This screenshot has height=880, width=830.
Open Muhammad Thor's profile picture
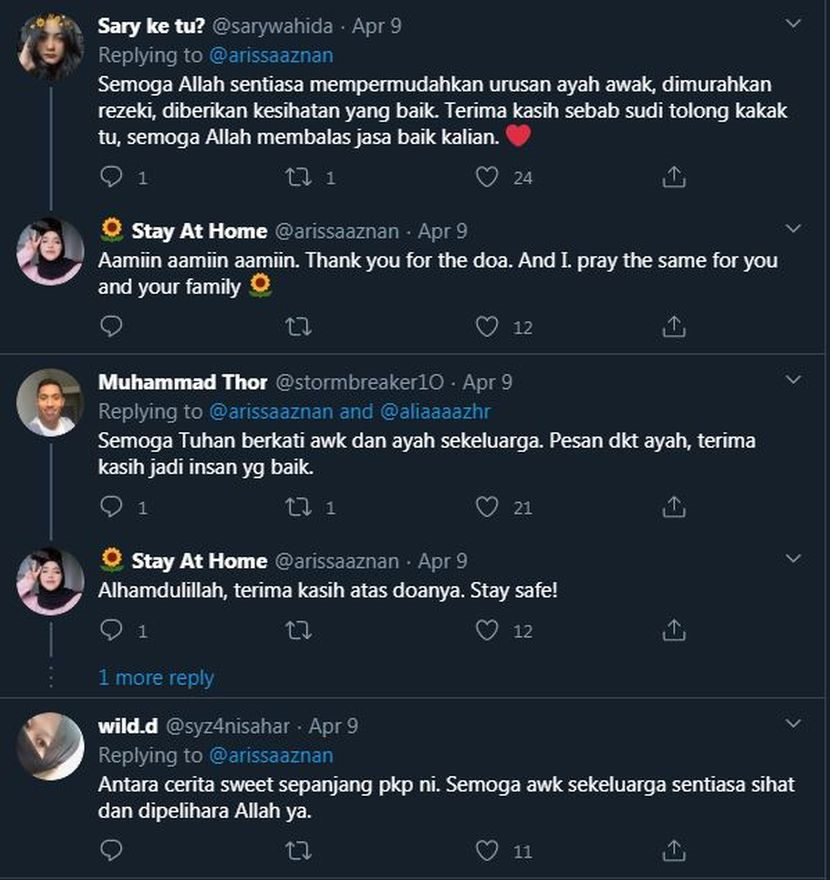pyautogui.click(x=49, y=402)
